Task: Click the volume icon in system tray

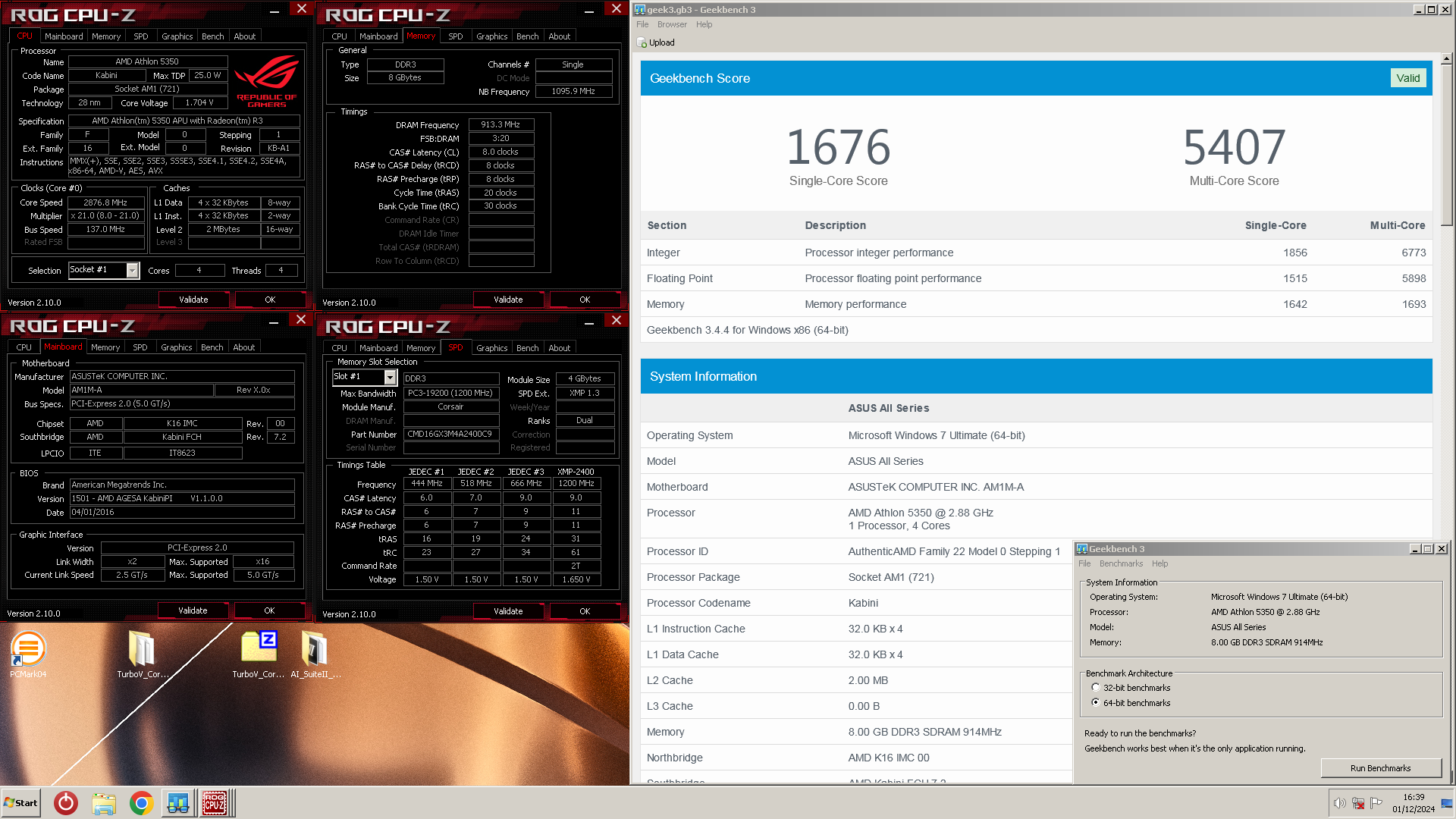Action: pos(1340,803)
